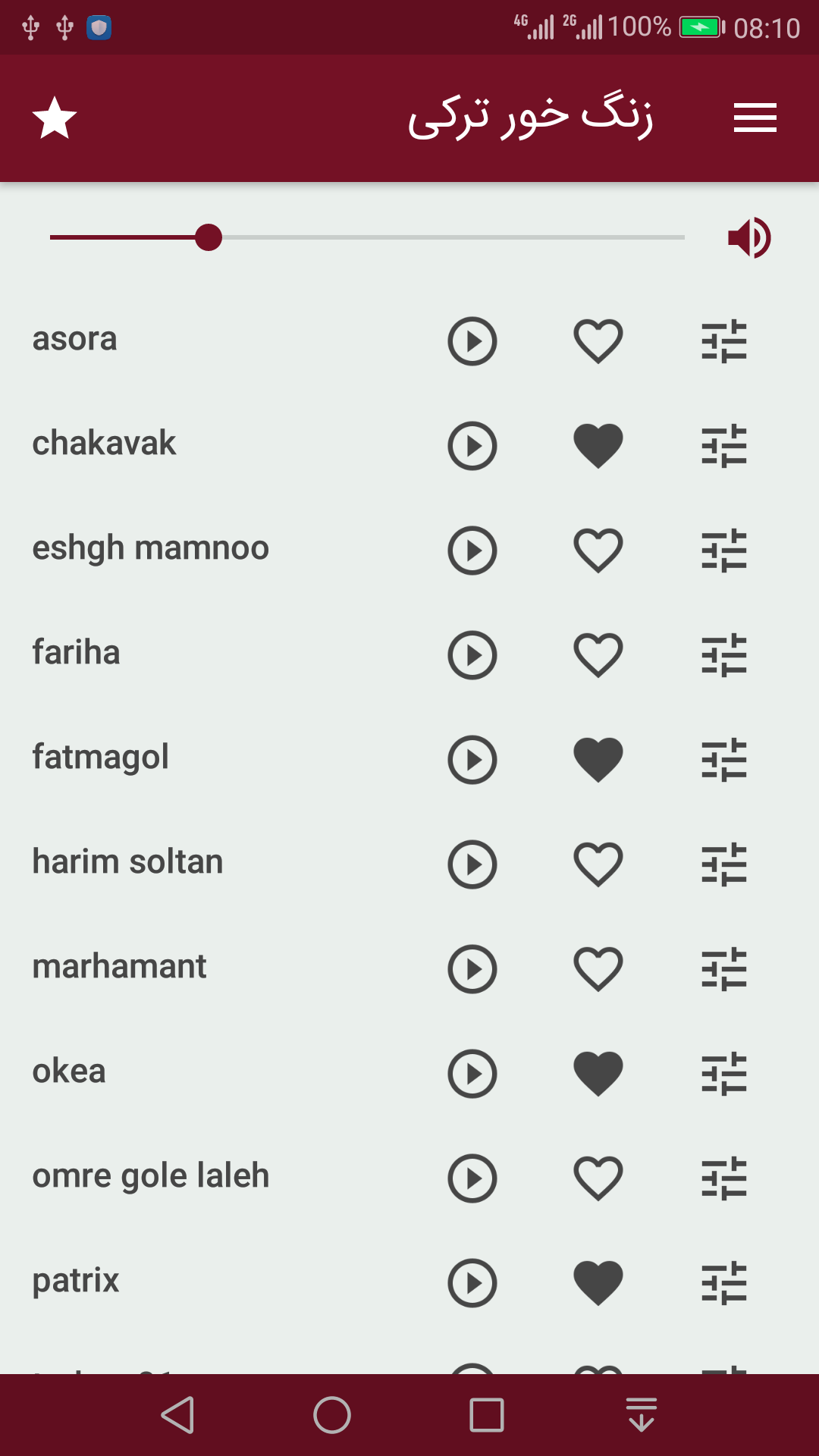The height and width of the screenshot is (1456, 819).
Task: Play the okea ringtone
Action: click(x=472, y=1074)
